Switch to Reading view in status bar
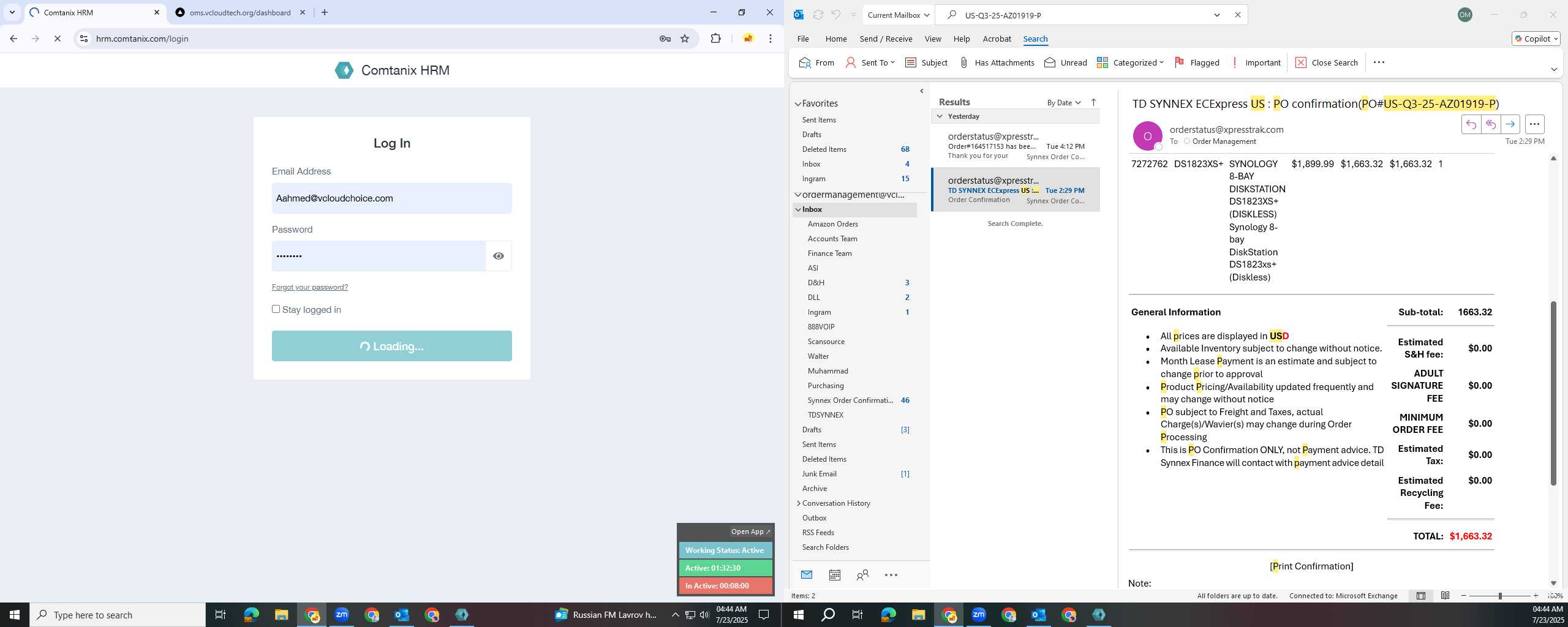This screenshot has height=627, width=1568. pyautogui.click(x=1445, y=596)
